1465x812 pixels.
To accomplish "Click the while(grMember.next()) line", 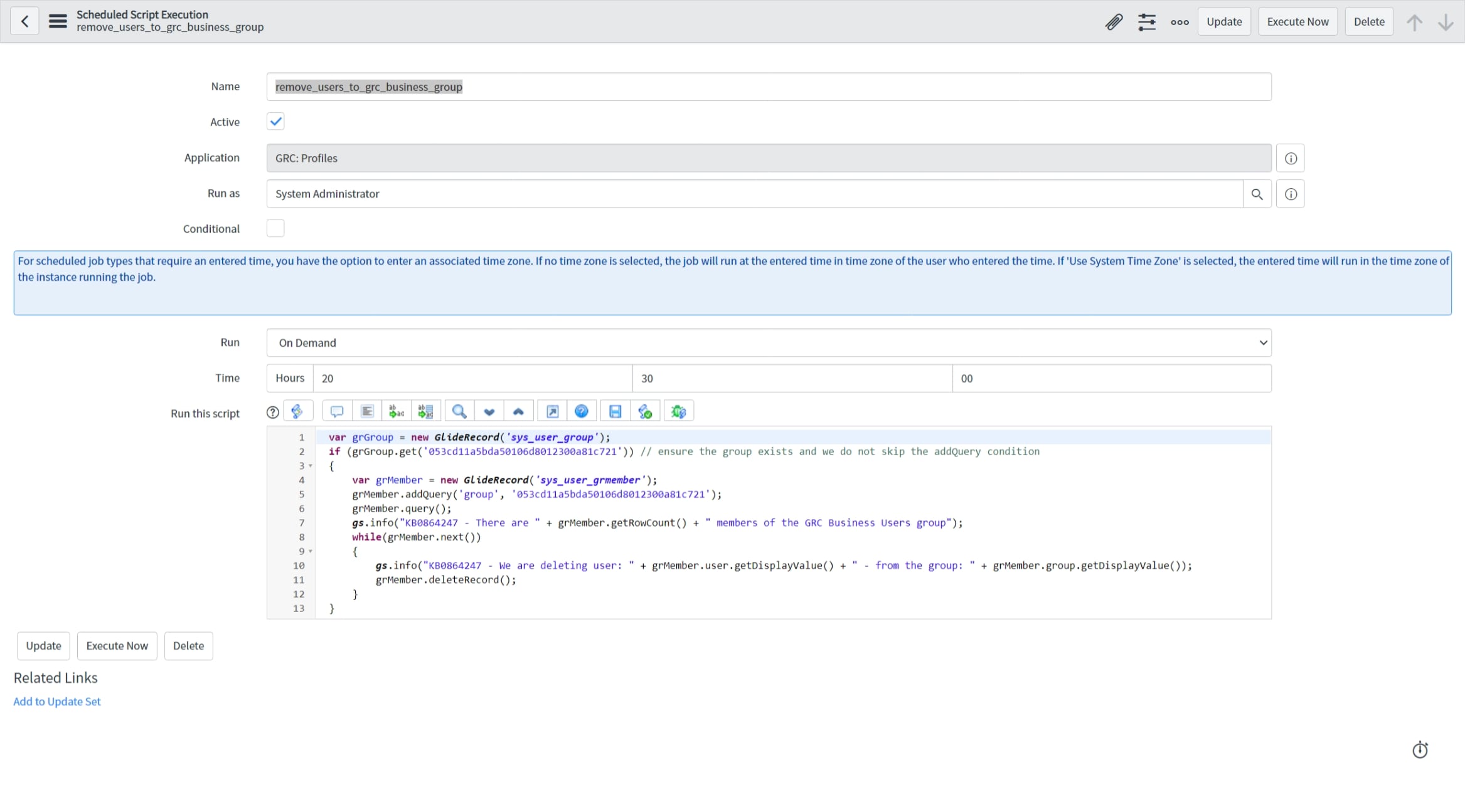I will click(416, 537).
